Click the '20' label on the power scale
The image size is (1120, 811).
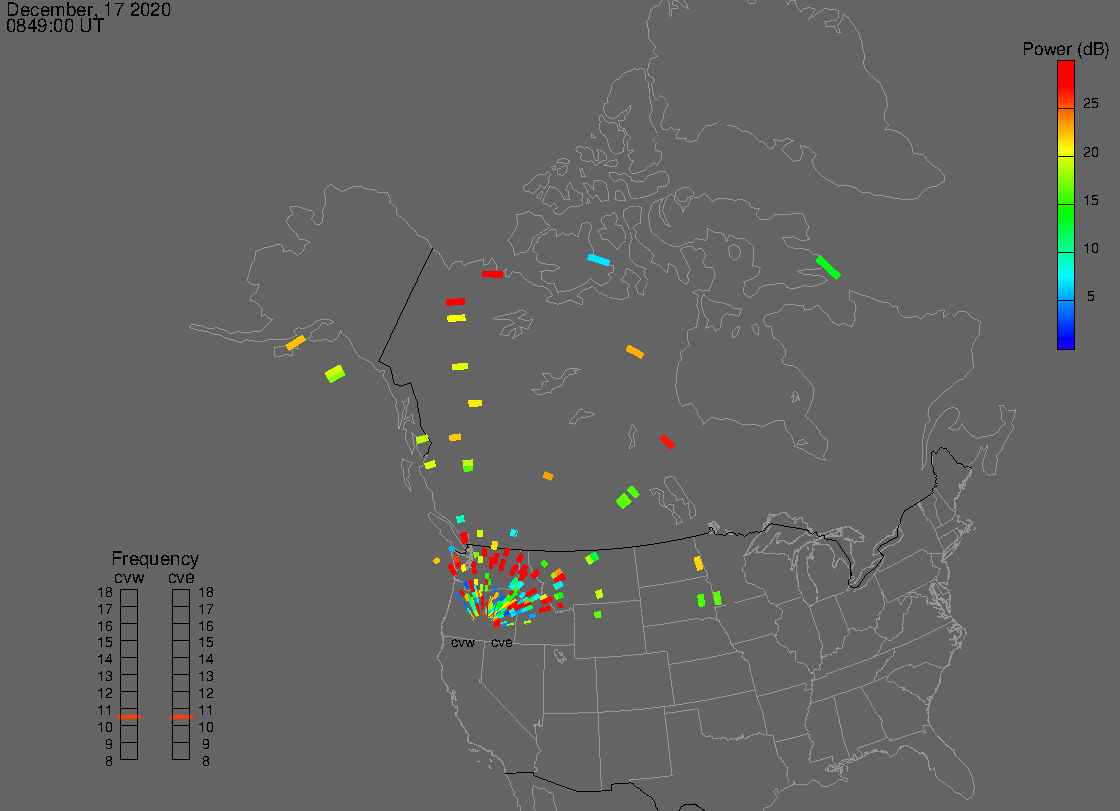pyautogui.click(x=1091, y=152)
